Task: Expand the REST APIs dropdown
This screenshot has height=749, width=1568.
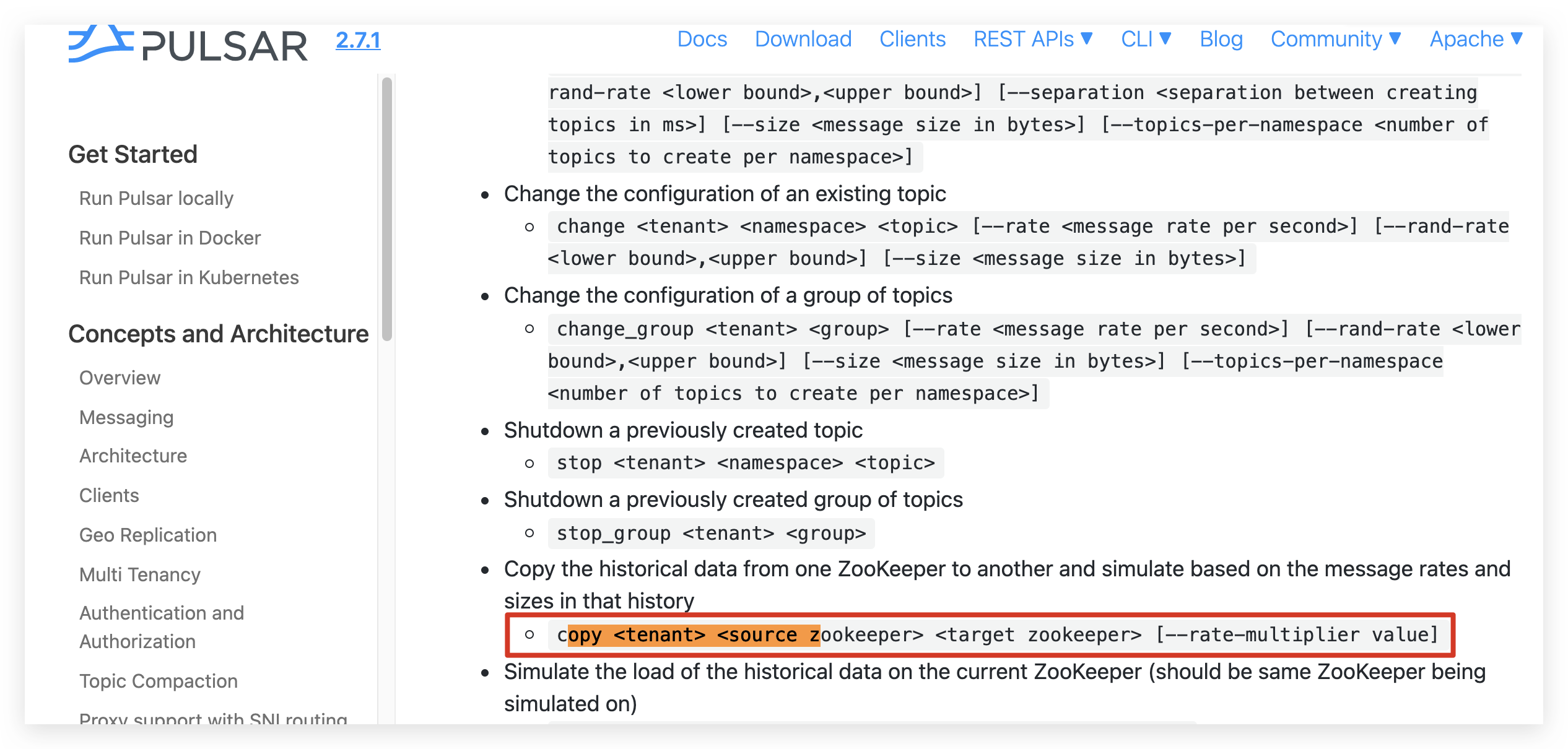Action: (x=1032, y=39)
